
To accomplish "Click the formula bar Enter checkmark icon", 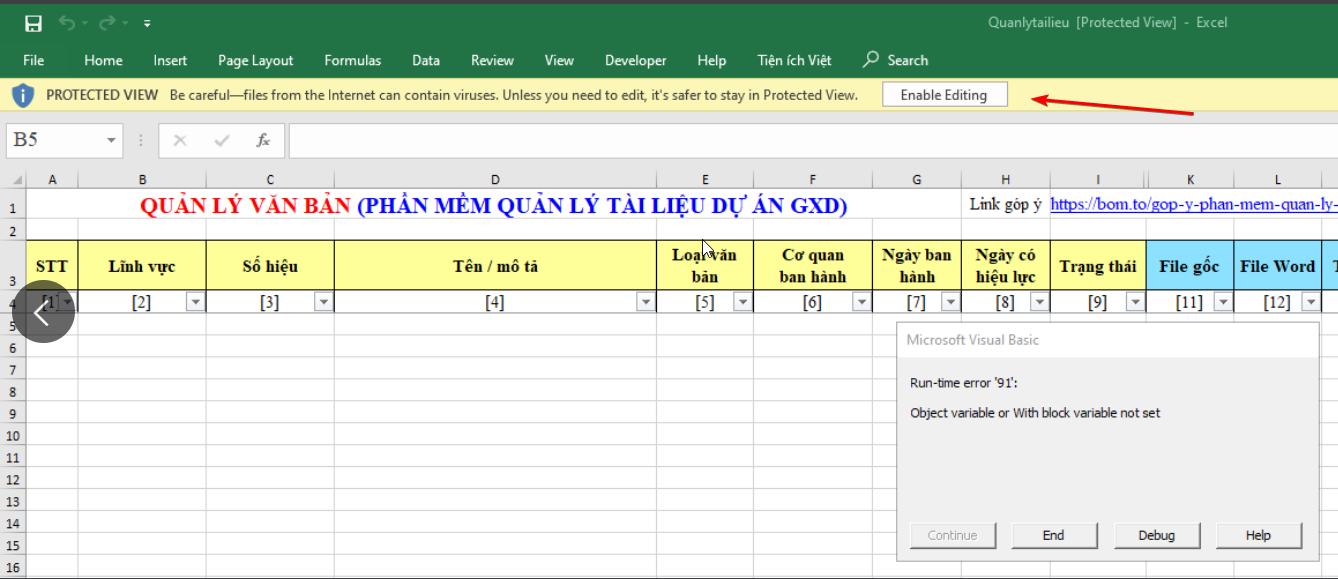I will point(222,141).
